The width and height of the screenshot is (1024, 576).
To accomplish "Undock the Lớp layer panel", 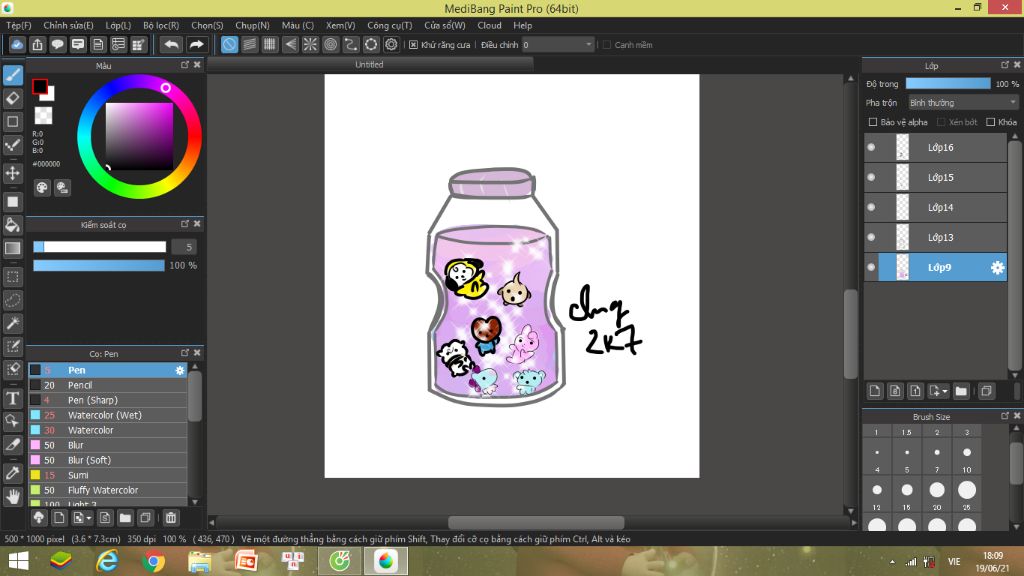I will pyautogui.click(x=1004, y=65).
